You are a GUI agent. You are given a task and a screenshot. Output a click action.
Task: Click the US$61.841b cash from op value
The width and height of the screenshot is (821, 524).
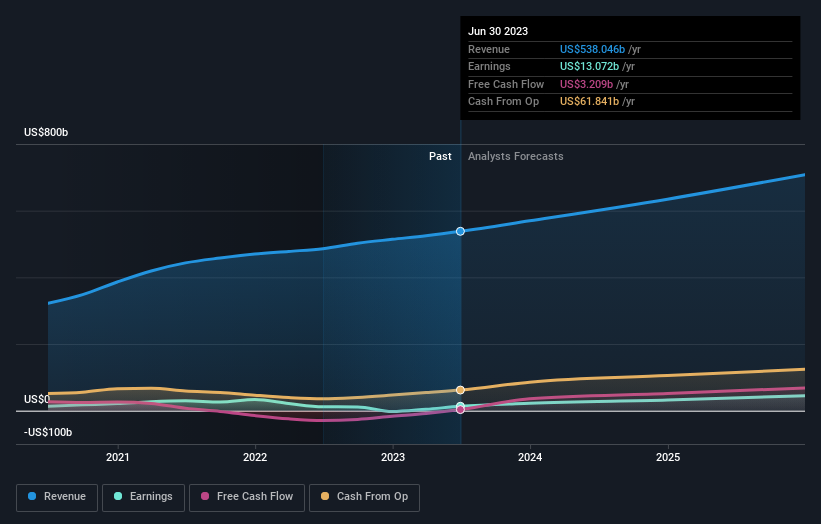589,102
